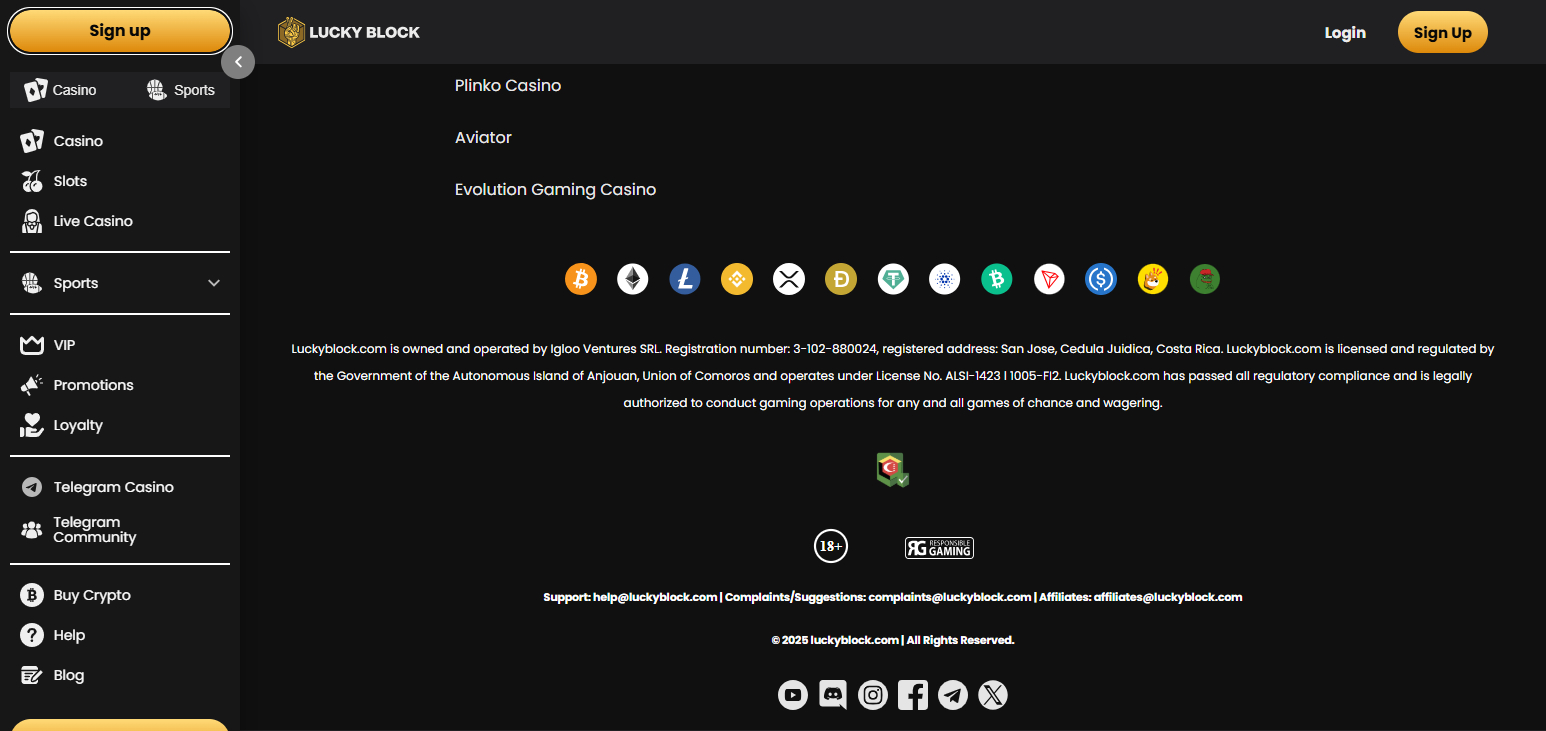Click the complaints@luckyblock.com email
Viewport: 1546px width, 731px height.
pyautogui.click(x=950, y=597)
